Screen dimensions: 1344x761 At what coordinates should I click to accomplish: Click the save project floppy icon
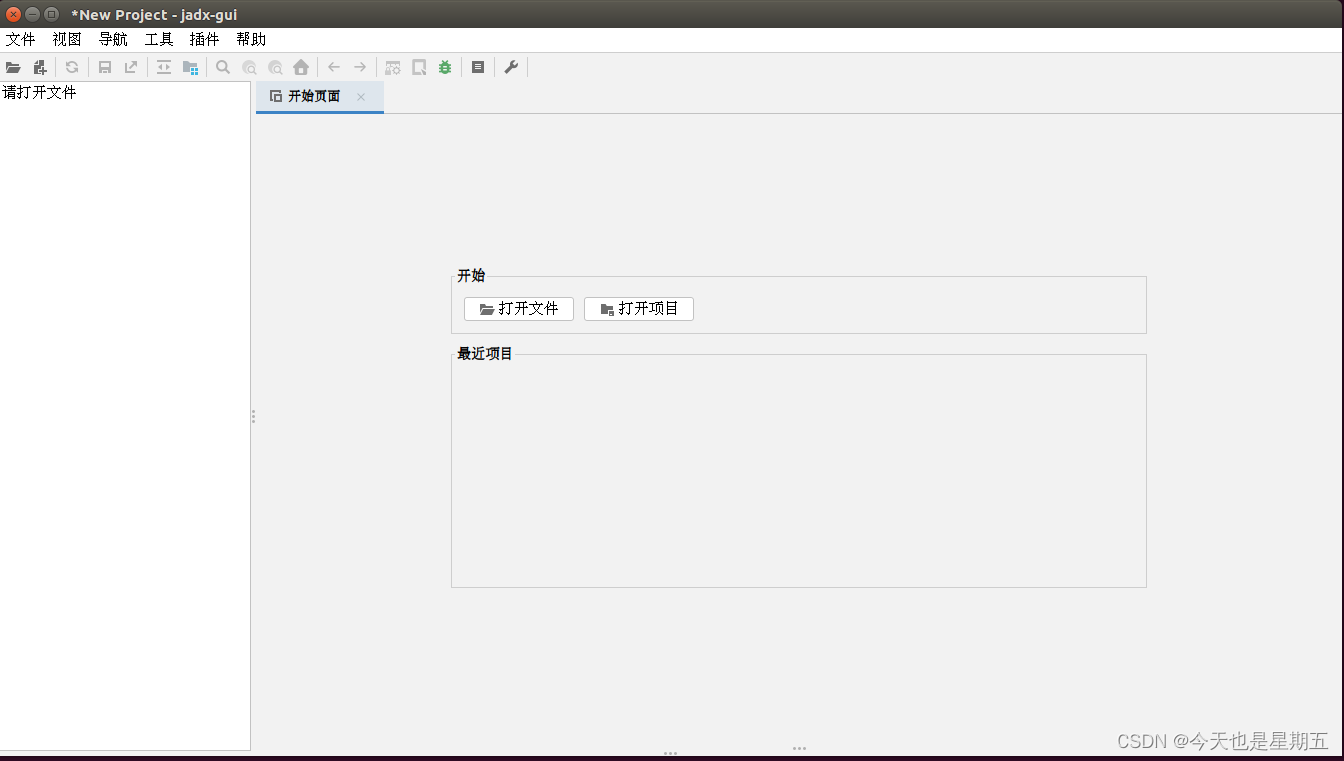click(x=105, y=67)
